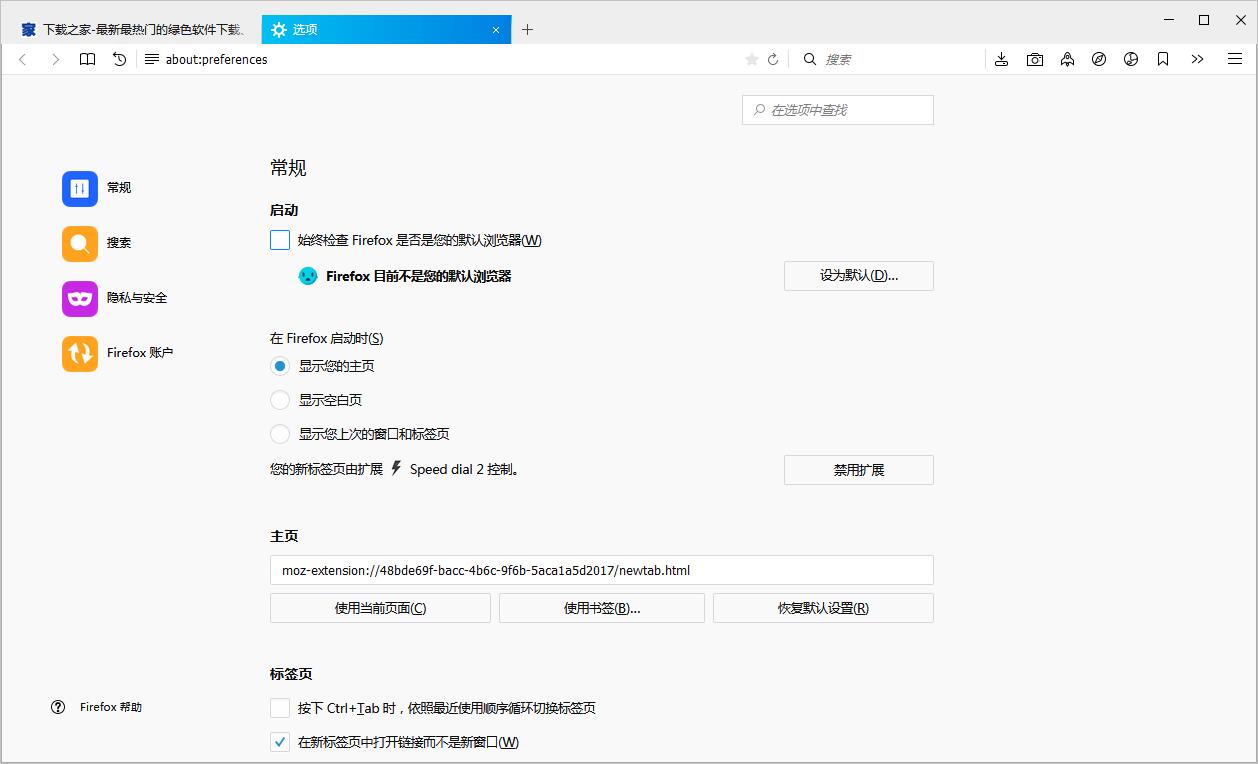Click the rocket extension icon in toolbar
1258x764 pixels.
(x=1067, y=59)
